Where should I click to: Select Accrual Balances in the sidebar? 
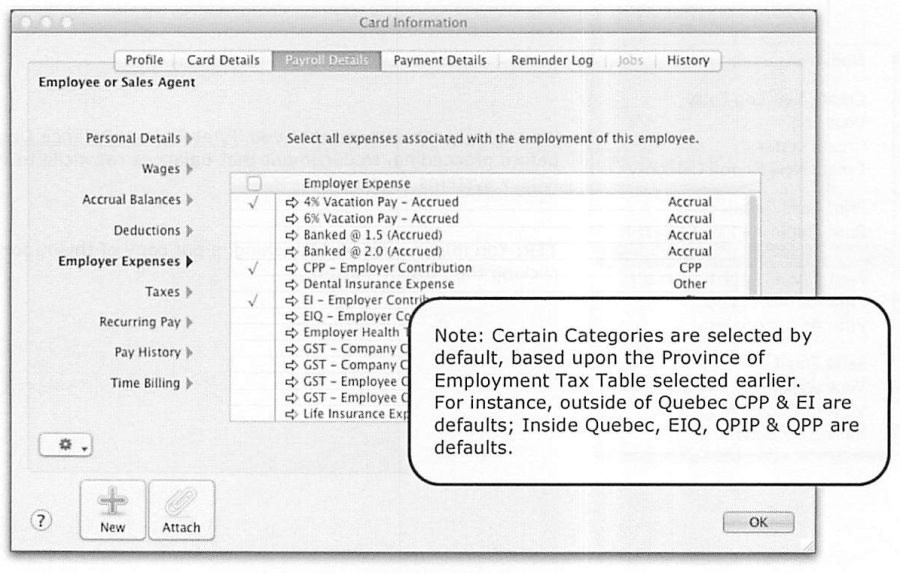(x=131, y=200)
